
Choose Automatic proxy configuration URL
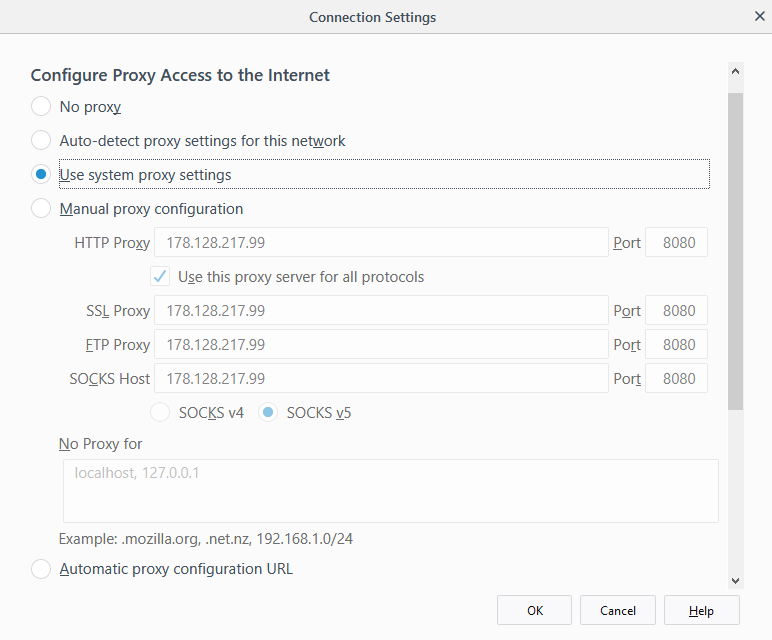pyautogui.click(x=41, y=569)
